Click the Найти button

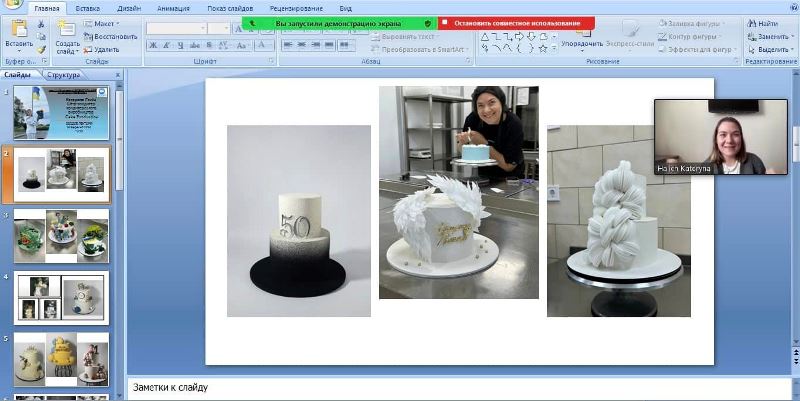click(763, 23)
